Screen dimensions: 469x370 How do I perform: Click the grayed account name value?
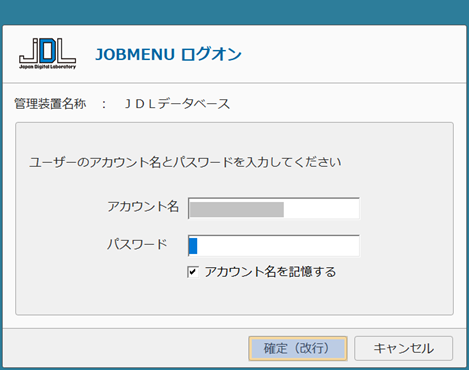point(237,209)
